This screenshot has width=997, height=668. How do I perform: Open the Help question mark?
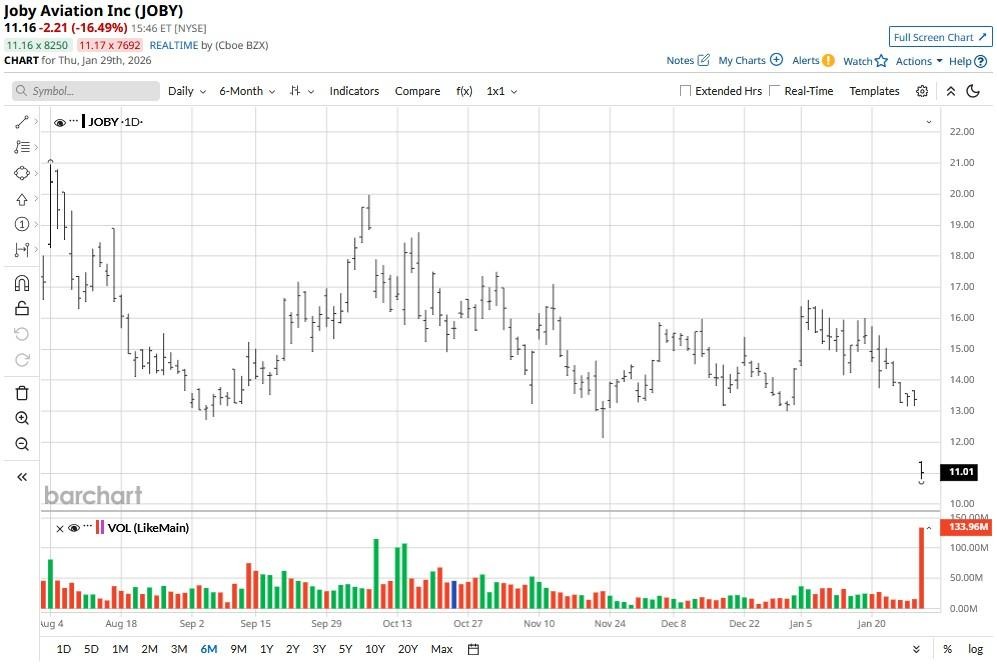[x=980, y=61]
